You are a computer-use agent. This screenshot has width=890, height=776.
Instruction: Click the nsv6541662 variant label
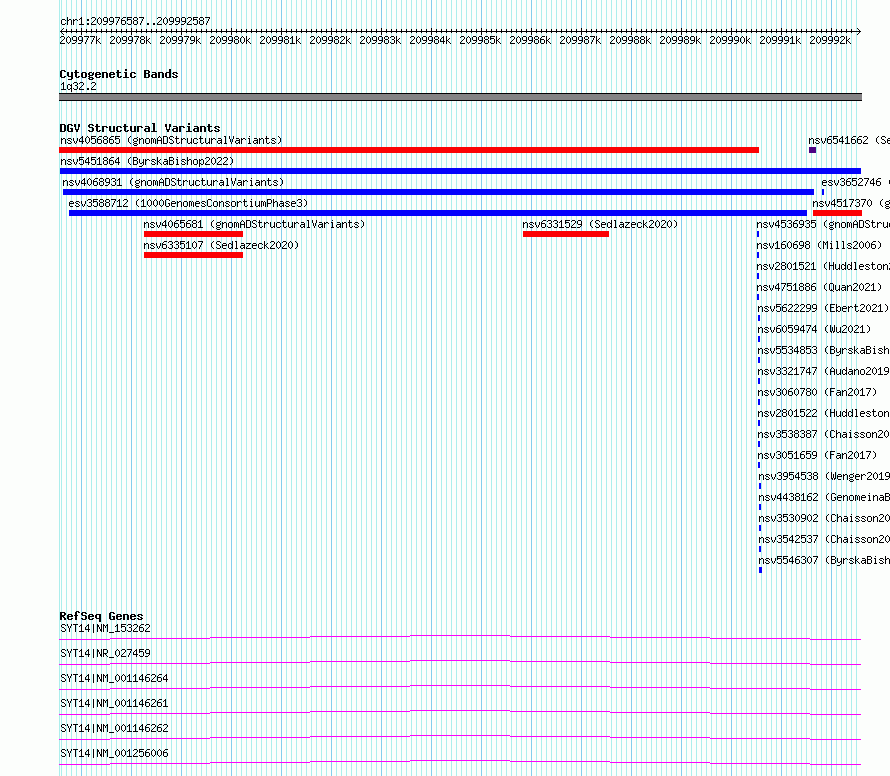coord(849,140)
